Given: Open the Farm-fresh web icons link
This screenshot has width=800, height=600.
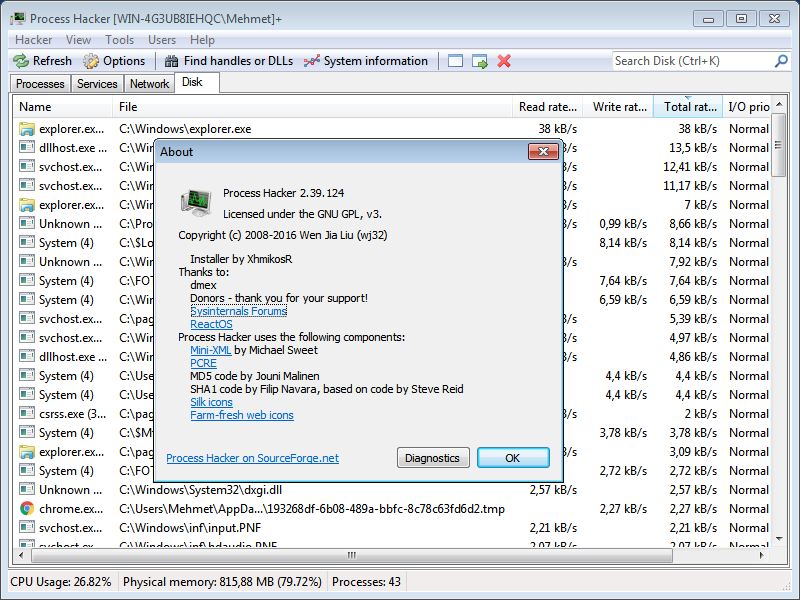Looking at the screenshot, I should click(x=242, y=415).
